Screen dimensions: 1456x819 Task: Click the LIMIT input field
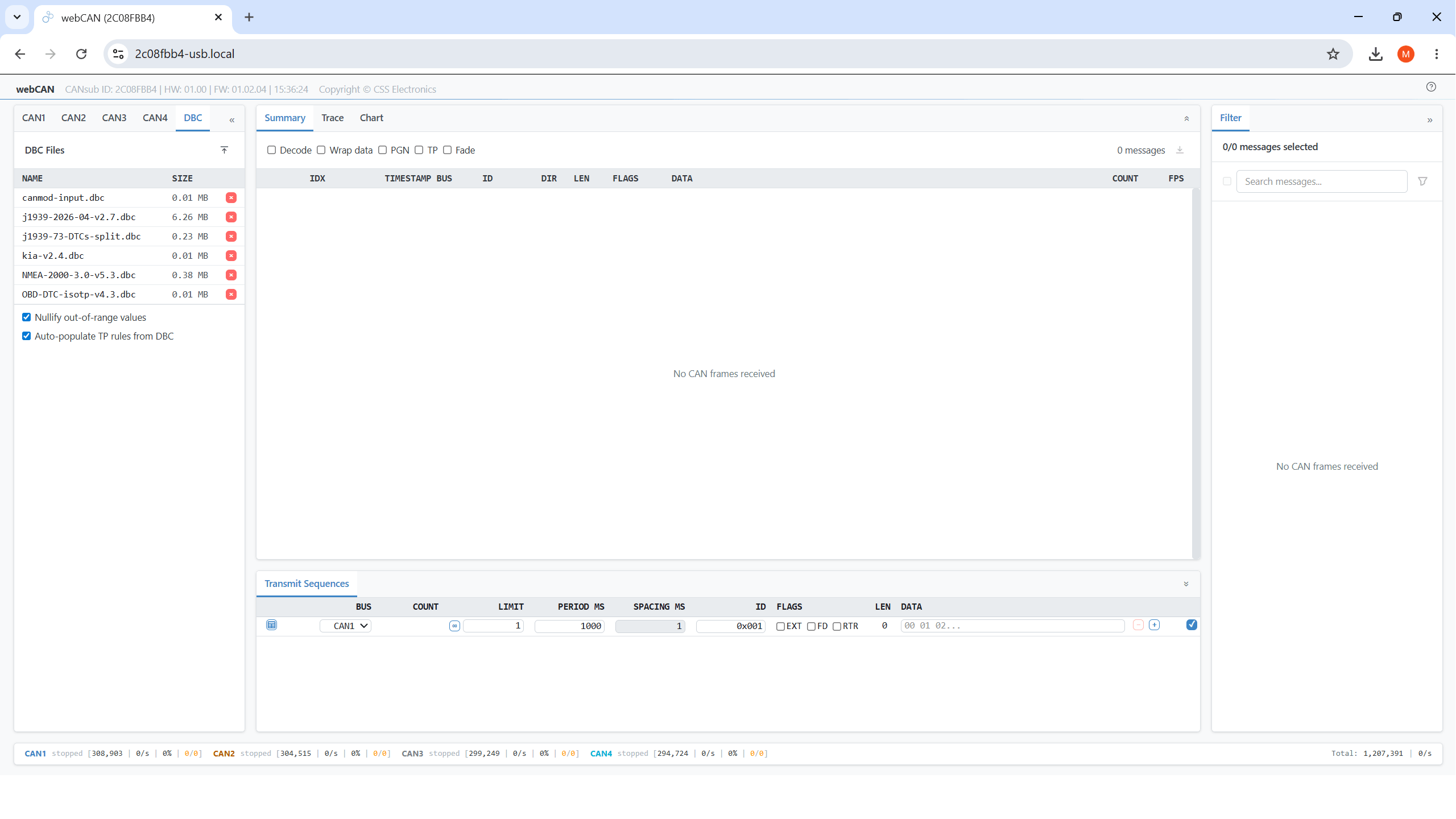[493, 626]
